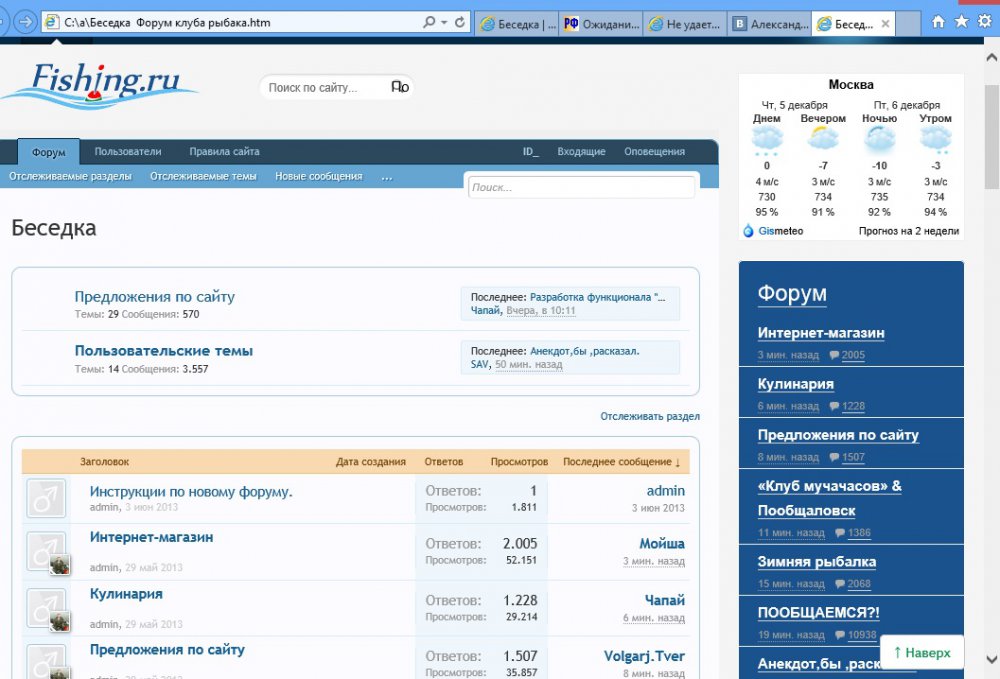Close the active Беседка browser tab
The image size is (1000, 679).
point(886,24)
